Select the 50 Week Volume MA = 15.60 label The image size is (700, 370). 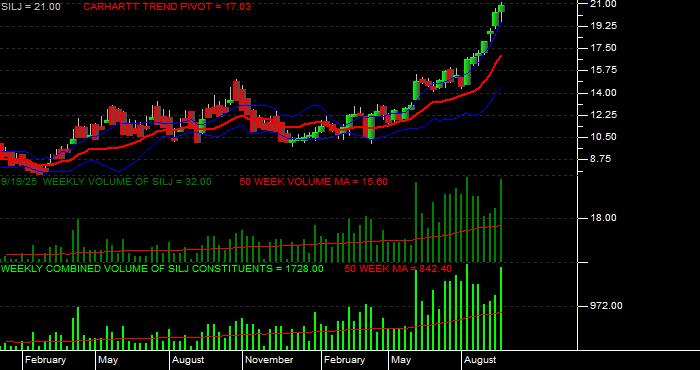313,182
